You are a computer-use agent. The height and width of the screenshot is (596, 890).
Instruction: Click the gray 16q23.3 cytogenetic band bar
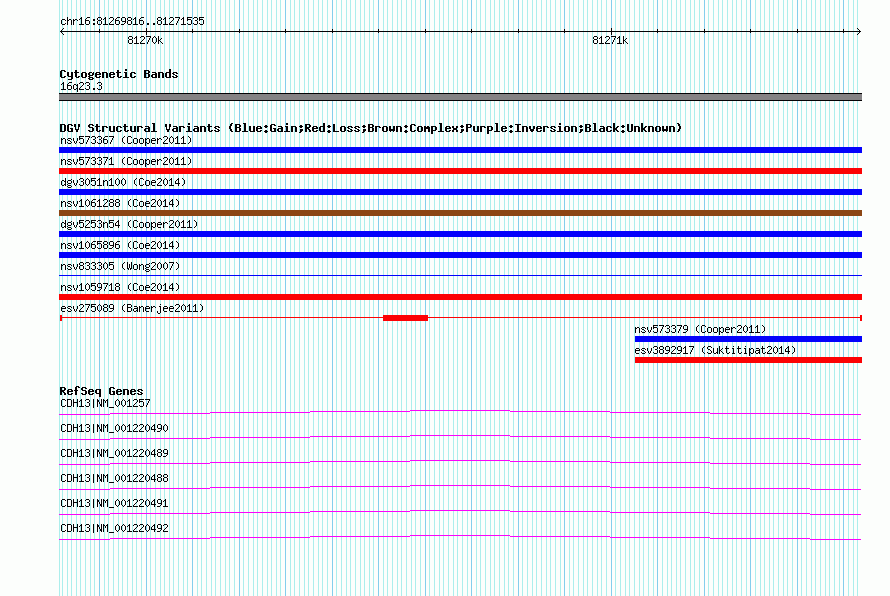[x=460, y=97]
